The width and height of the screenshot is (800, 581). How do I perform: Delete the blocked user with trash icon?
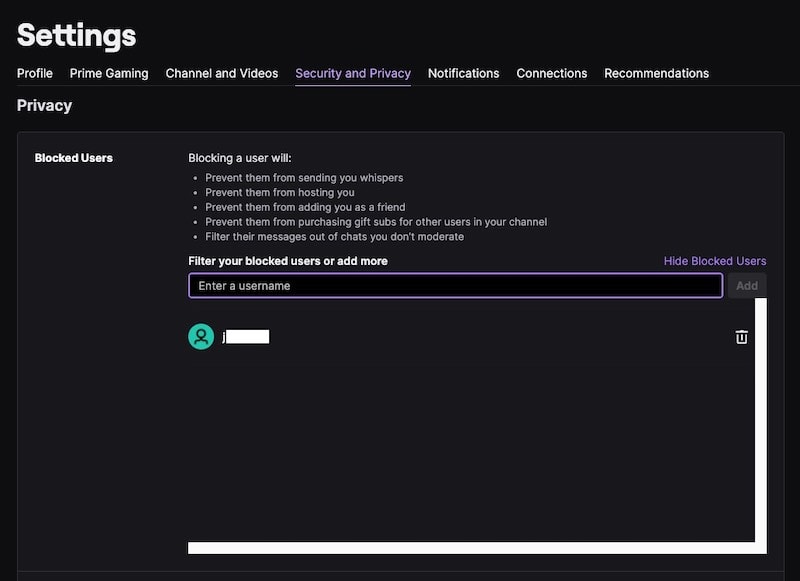click(741, 337)
